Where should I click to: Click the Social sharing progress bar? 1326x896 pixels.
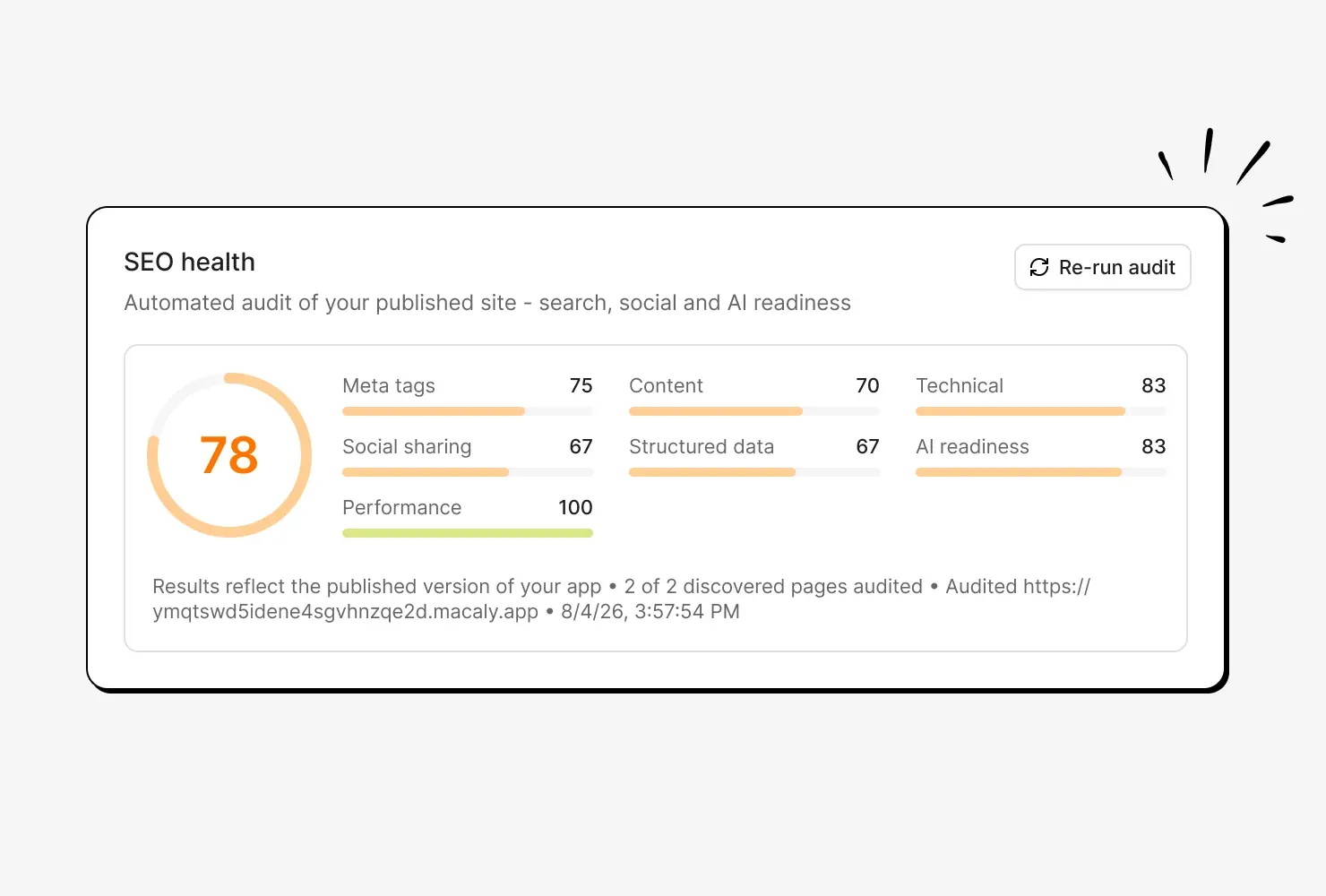tap(468, 472)
